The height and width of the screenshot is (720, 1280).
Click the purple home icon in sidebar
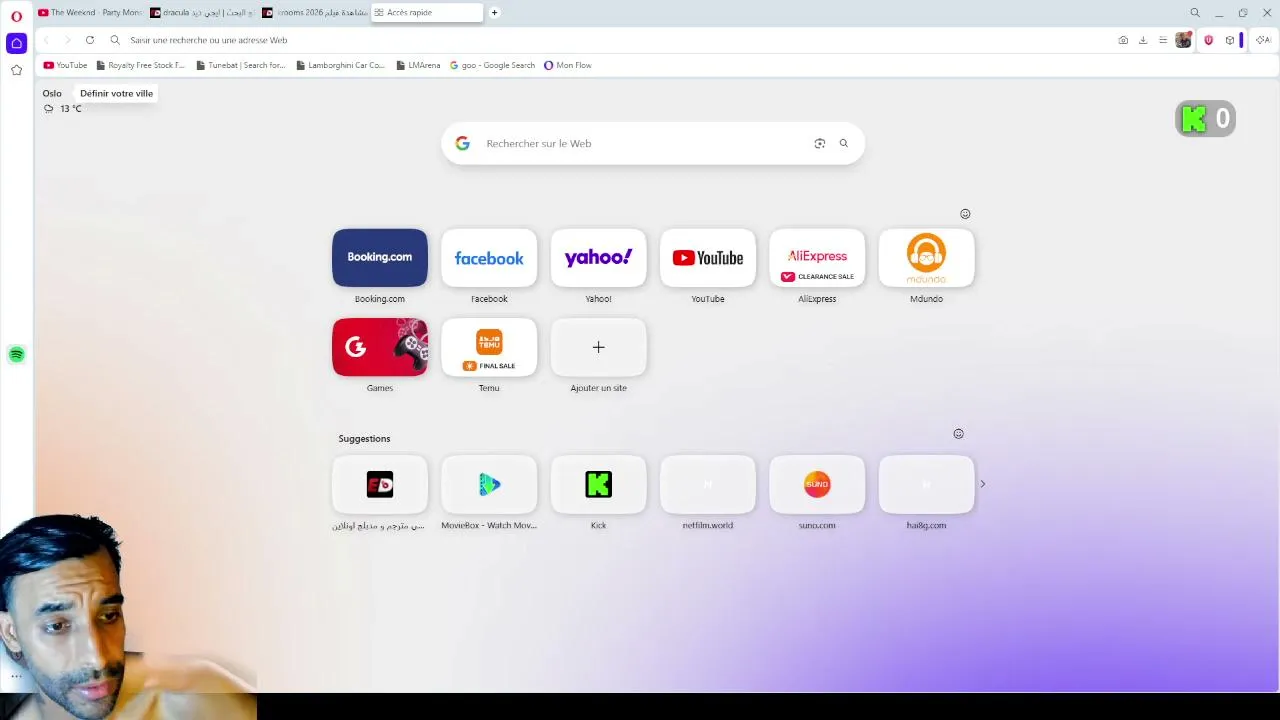pos(16,43)
